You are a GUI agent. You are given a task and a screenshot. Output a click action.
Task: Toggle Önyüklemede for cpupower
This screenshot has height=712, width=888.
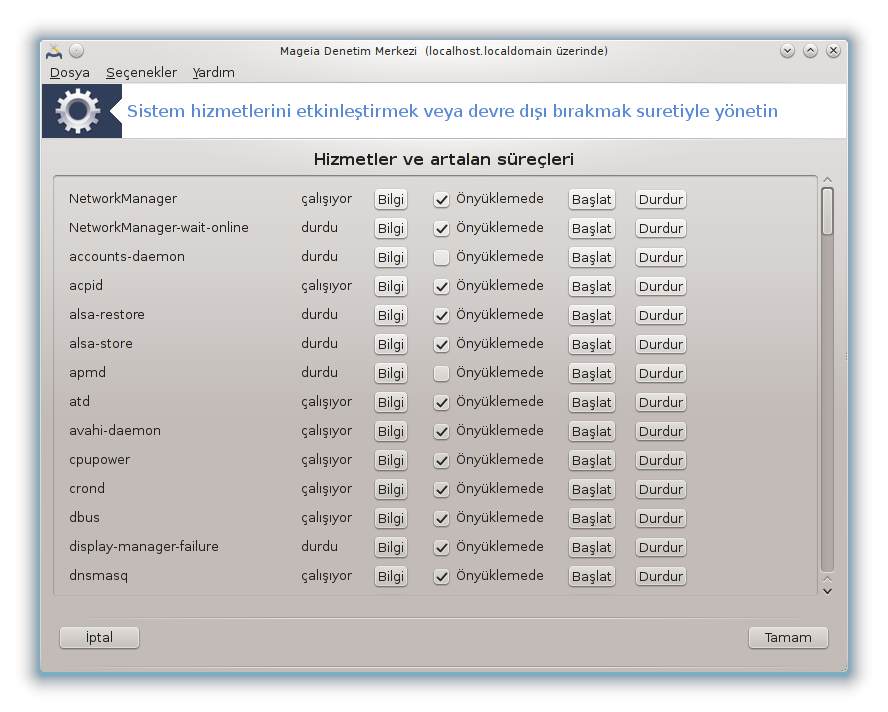(x=441, y=461)
